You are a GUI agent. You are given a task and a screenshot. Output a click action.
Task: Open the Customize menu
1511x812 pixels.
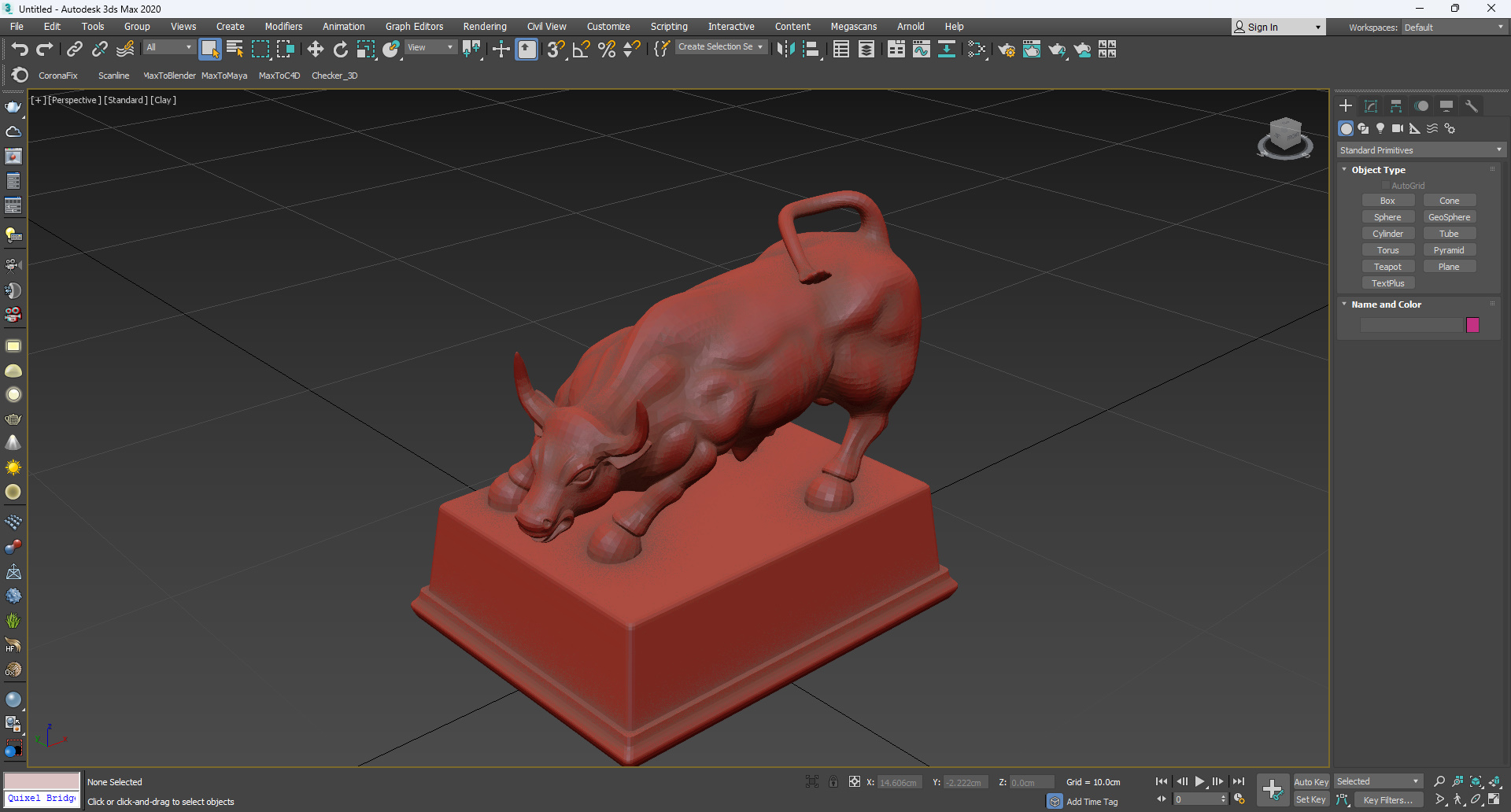[x=608, y=27]
